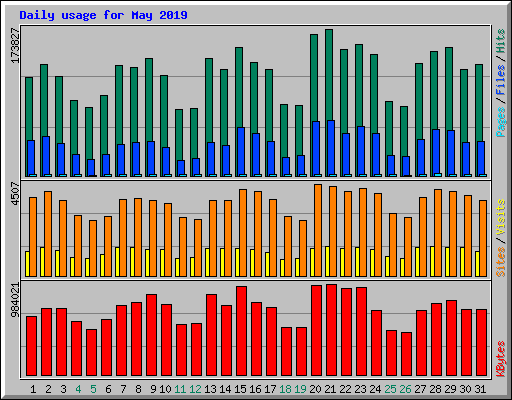Click the Hits legend label
The image size is (512, 400).
click(x=501, y=41)
